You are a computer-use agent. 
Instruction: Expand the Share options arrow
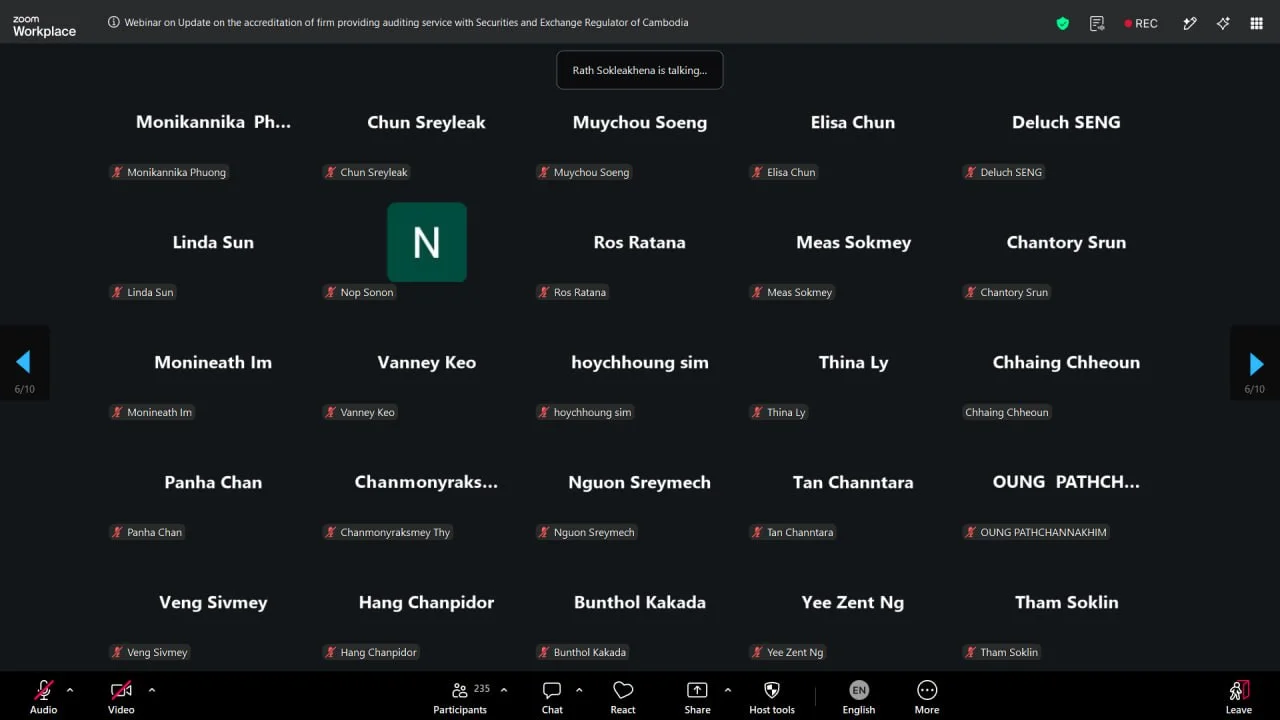[x=727, y=690]
